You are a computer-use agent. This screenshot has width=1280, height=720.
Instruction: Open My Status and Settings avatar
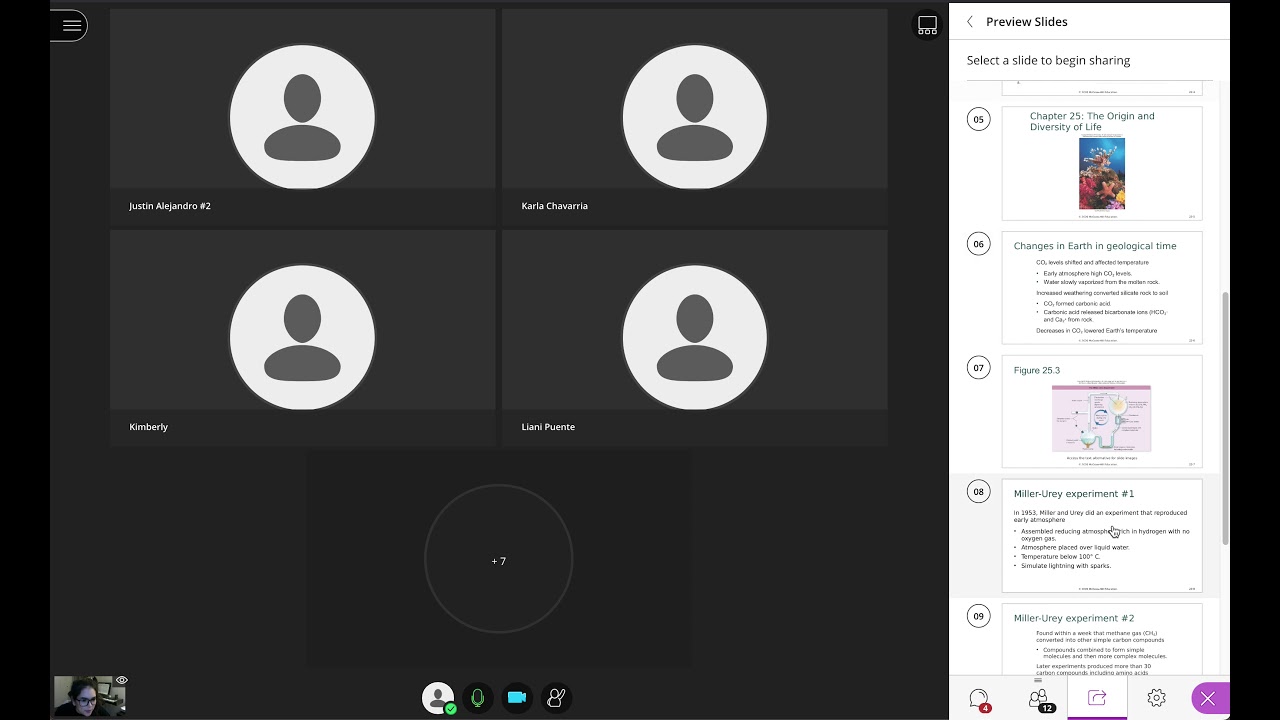pyautogui.click(x=438, y=698)
